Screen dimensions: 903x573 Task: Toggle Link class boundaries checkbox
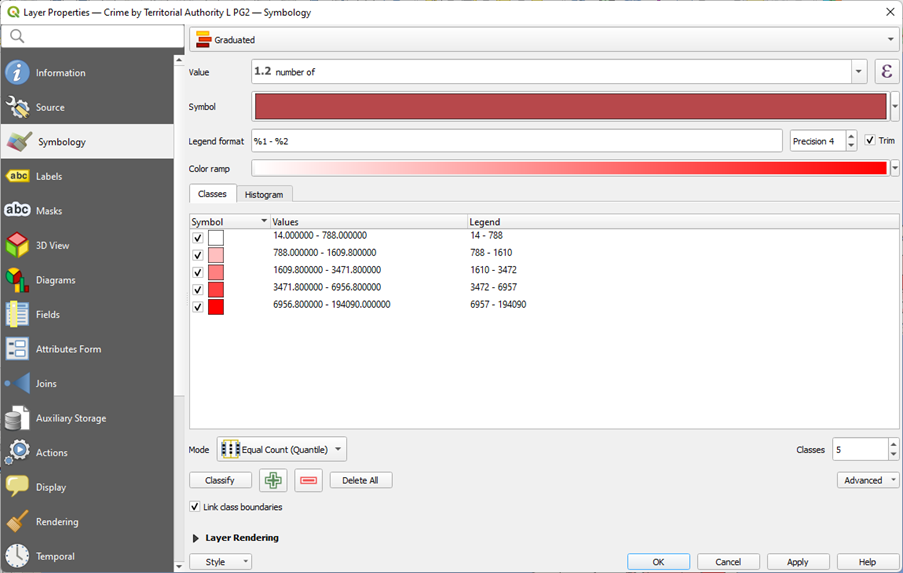pyautogui.click(x=195, y=507)
